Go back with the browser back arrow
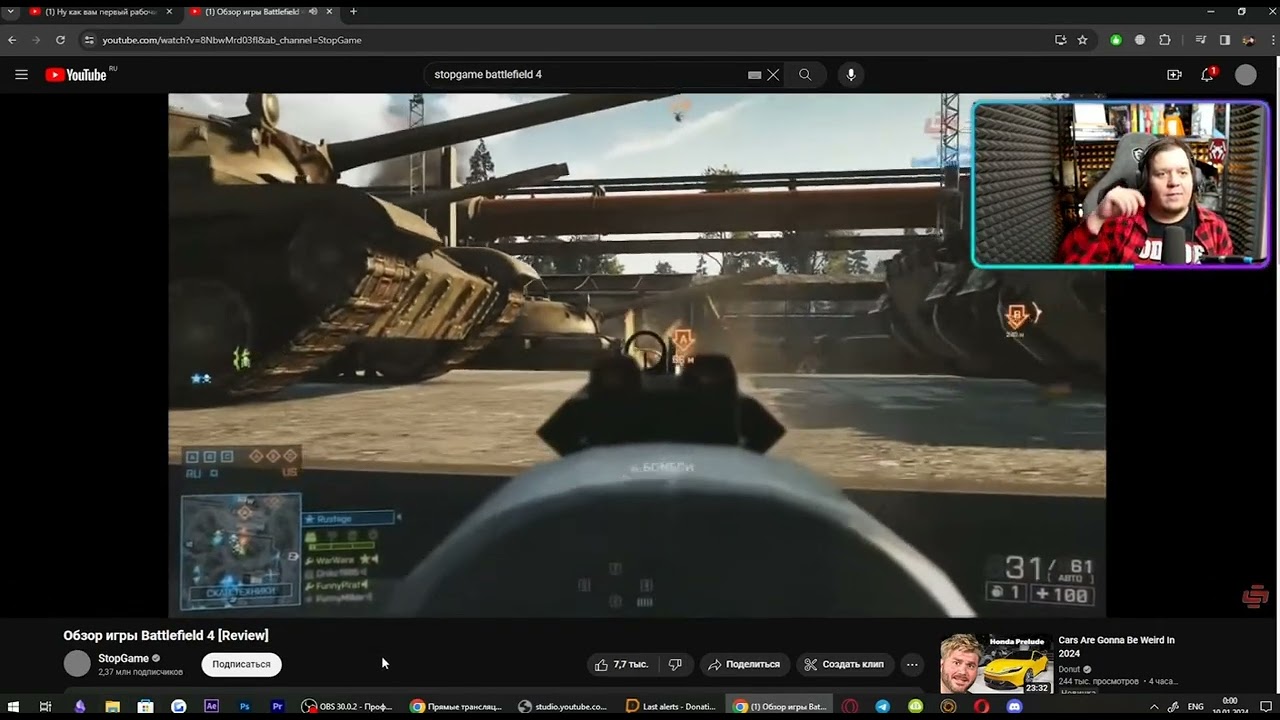The height and width of the screenshot is (720, 1280). [12, 40]
